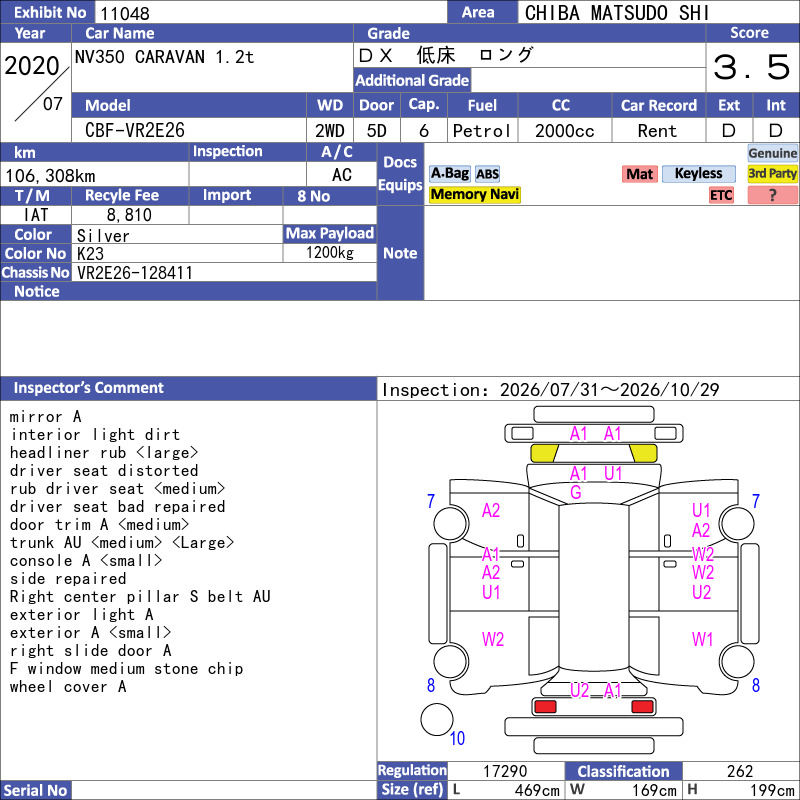800x800 pixels.
Task: Click the classification value 262
Action: pos(740,771)
